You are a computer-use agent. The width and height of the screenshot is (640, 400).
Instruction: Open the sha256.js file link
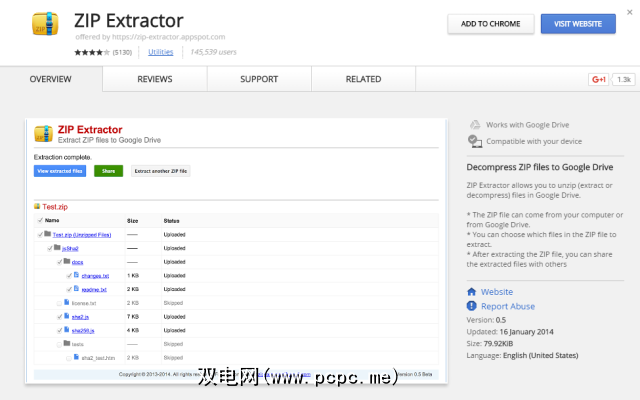[83, 331]
